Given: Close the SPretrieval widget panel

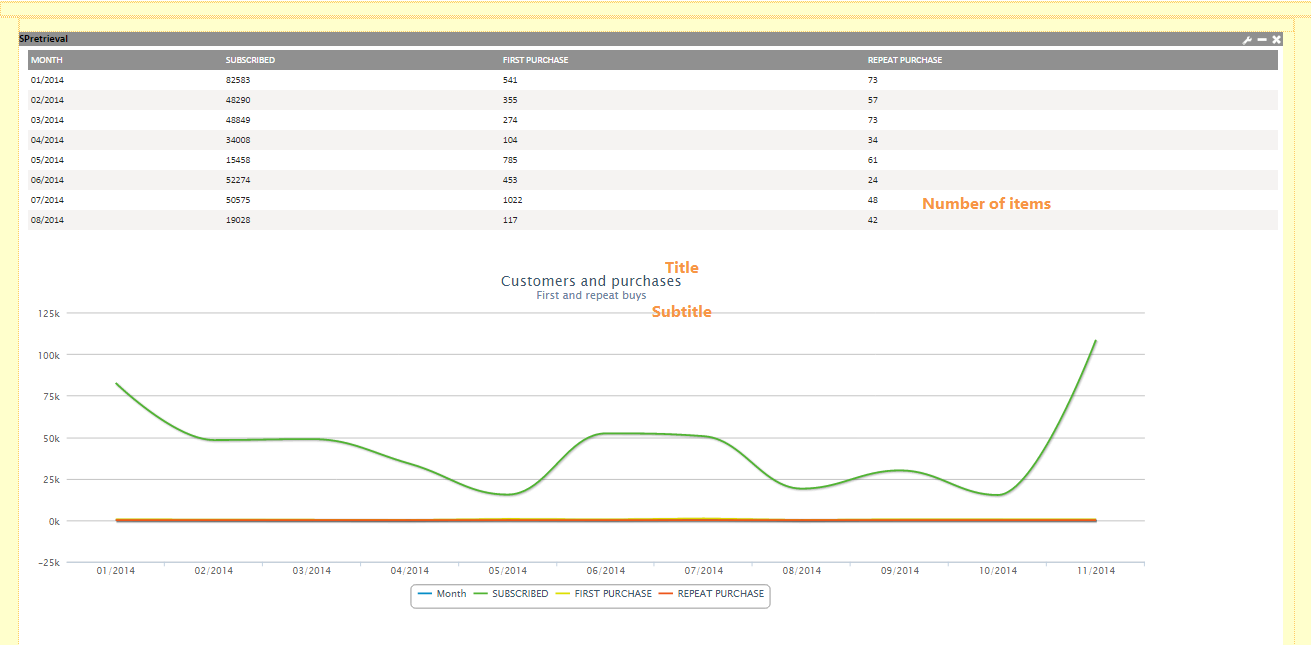Looking at the screenshot, I should (x=1276, y=39).
